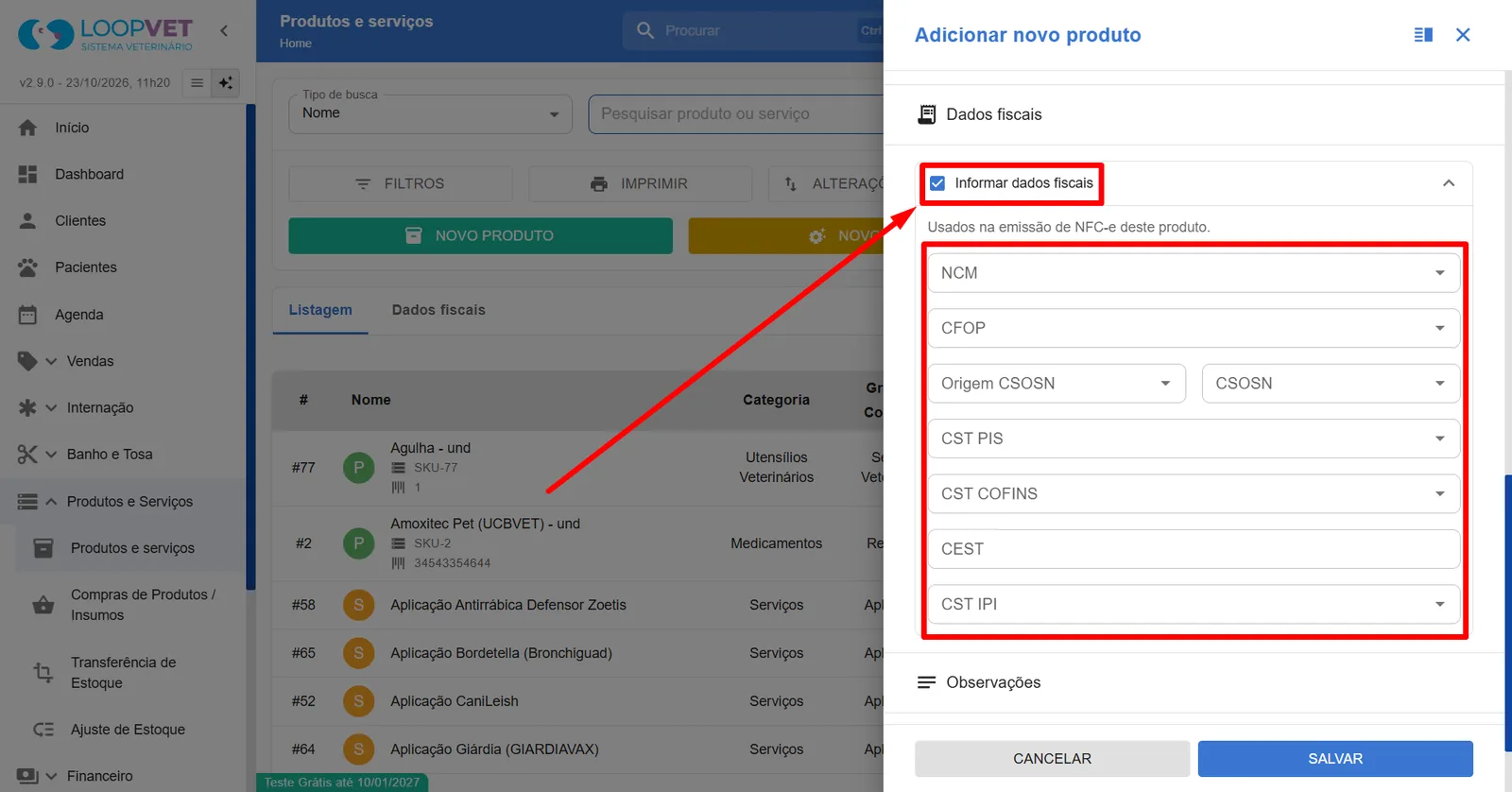Image resolution: width=1512 pixels, height=792 pixels.
Task: Collapse the sidebar with the chevron arrow
Action: (x=224, y=31)
